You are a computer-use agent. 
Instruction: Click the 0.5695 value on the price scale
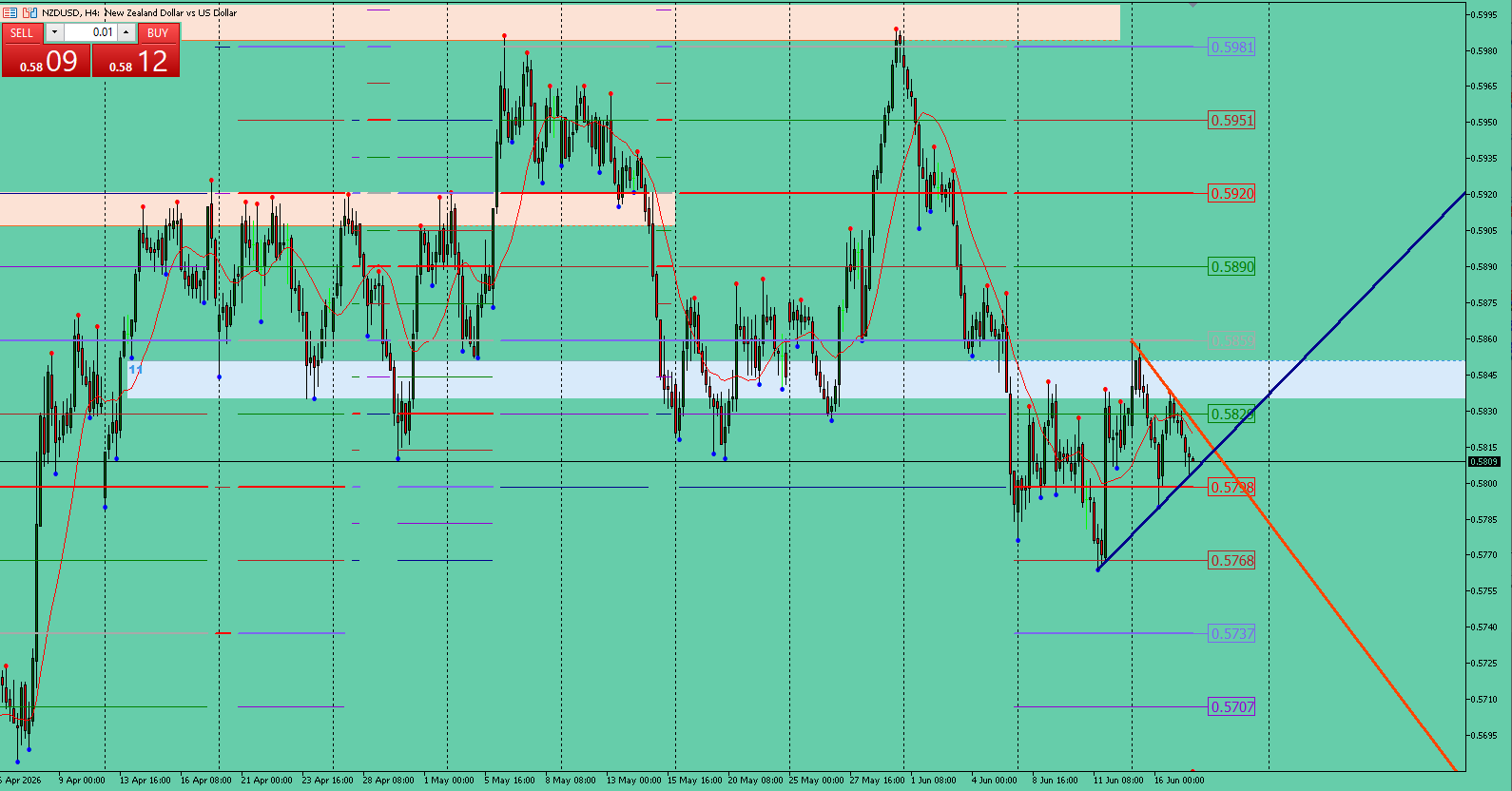coord(1484,736)
